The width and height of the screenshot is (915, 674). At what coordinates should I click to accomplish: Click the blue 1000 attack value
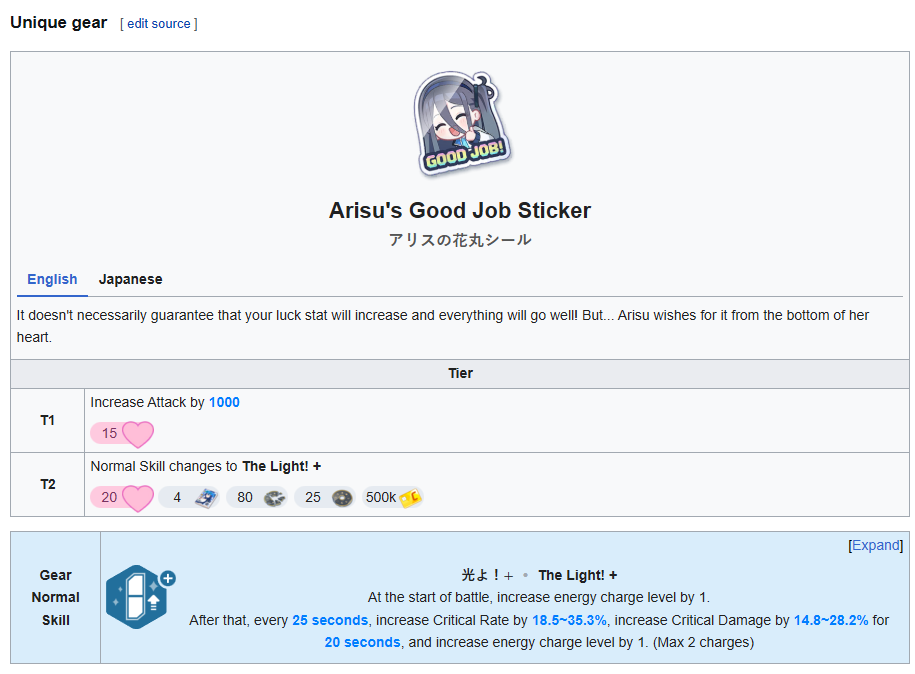[224, 402]
